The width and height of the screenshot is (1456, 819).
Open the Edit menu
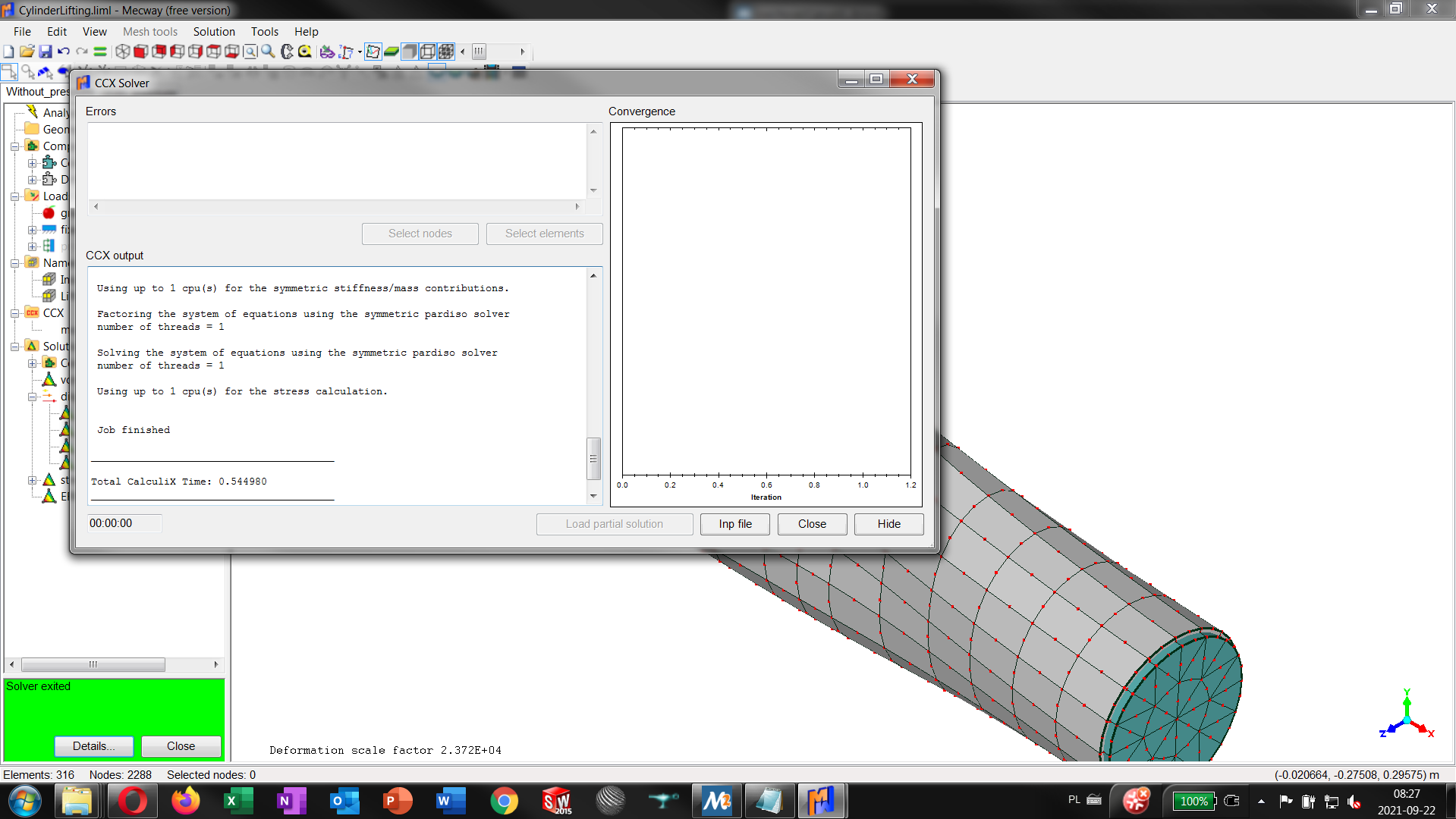coord(57,31)
